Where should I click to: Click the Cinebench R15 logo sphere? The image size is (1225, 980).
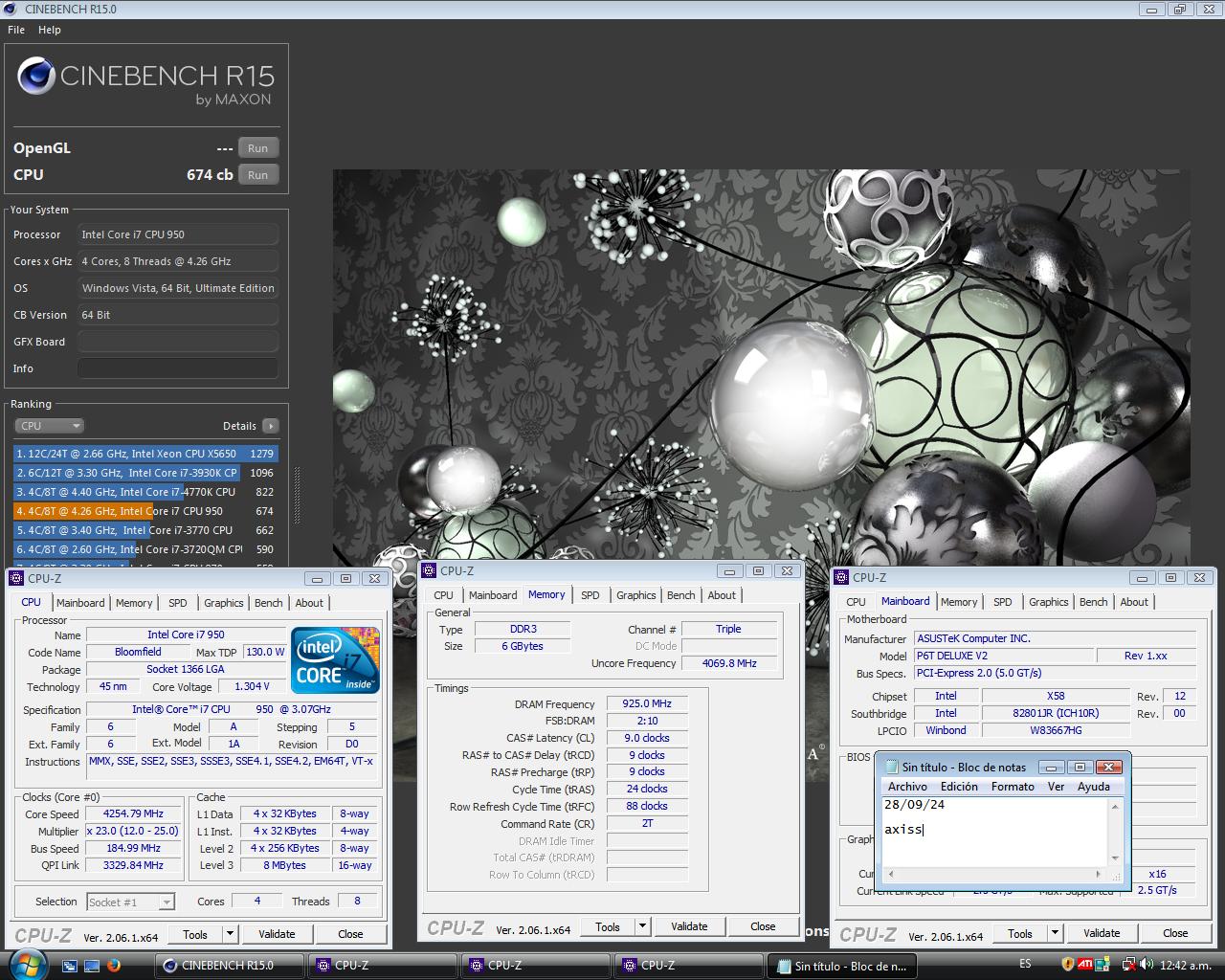[x=35, y=77]
